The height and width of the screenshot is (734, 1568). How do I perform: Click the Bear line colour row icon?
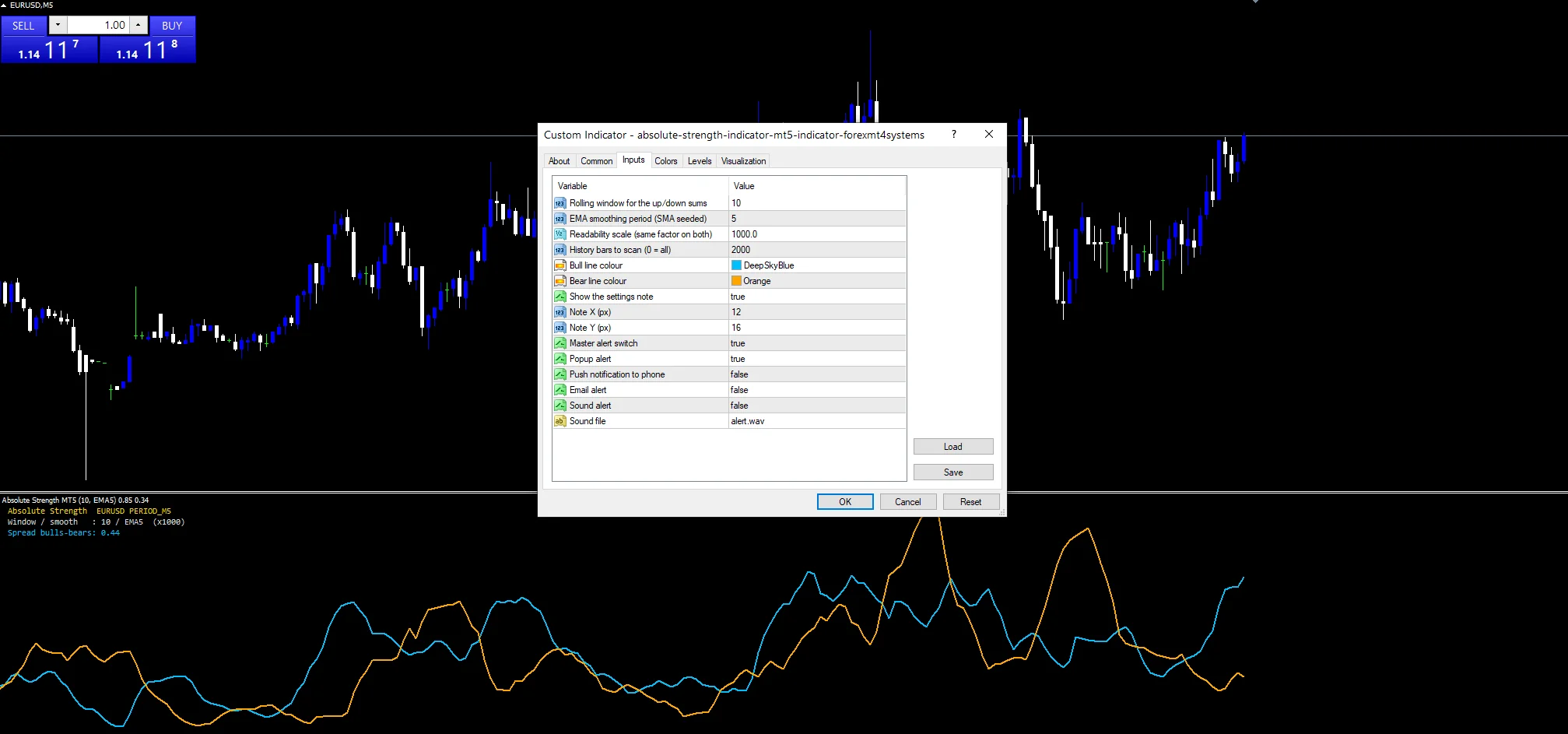click(559, 281)
